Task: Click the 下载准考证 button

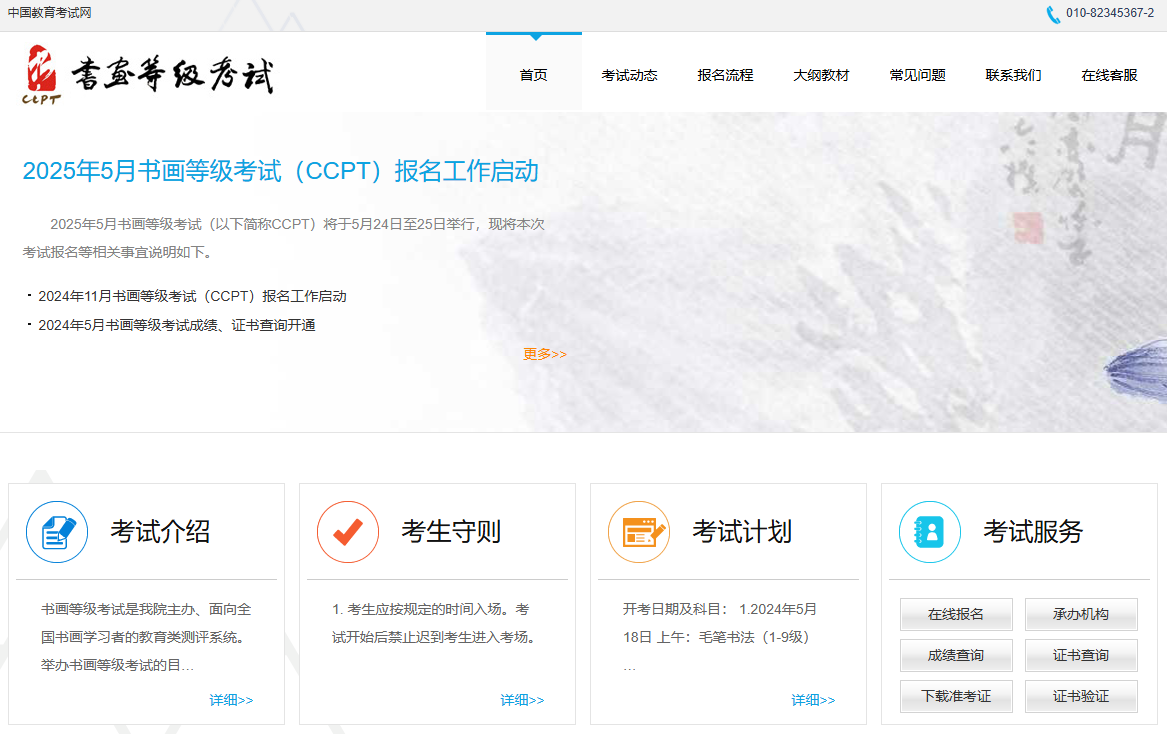Action: [x=956, y=696]
